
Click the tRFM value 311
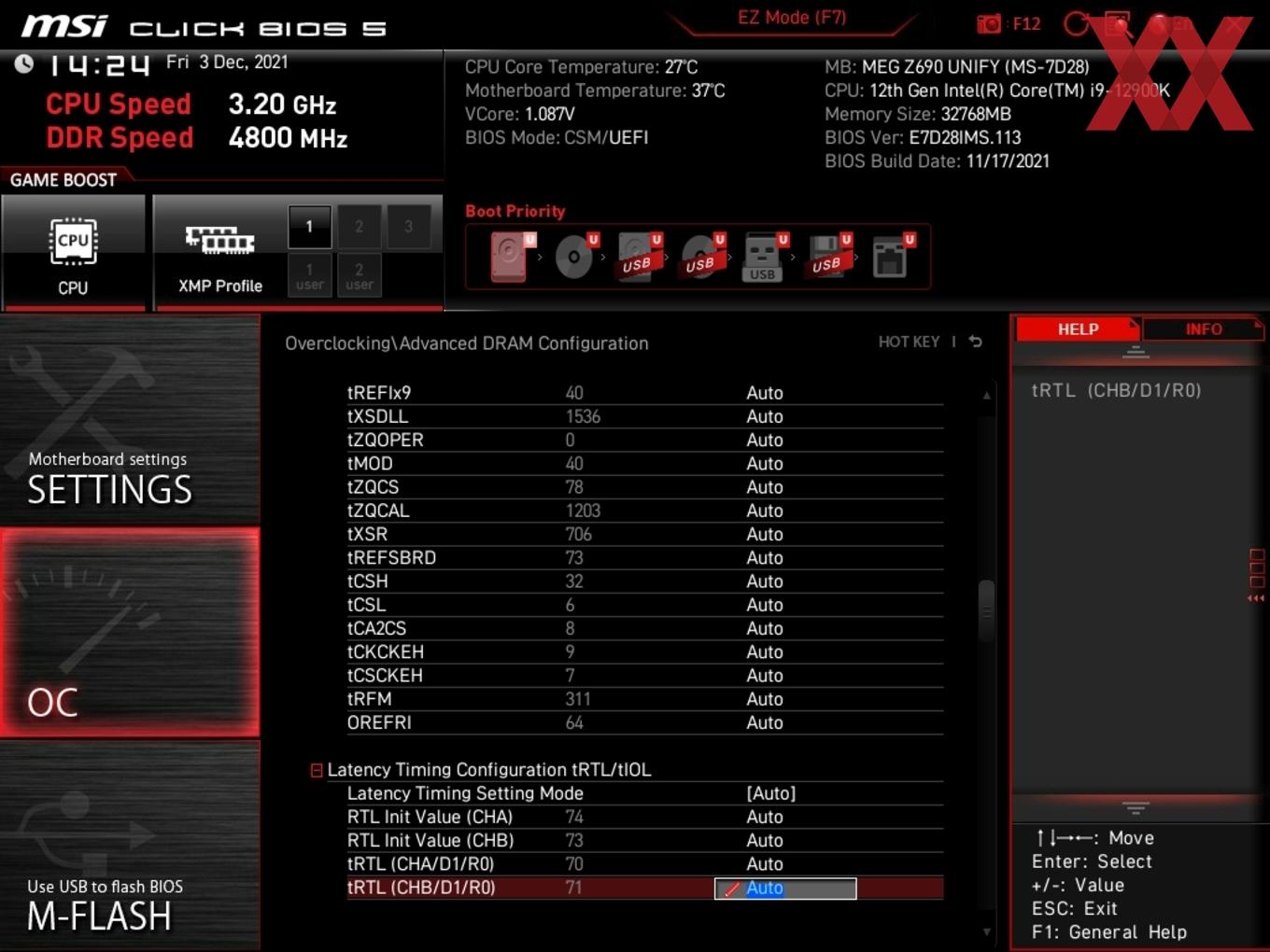click(x=578, y=699)
